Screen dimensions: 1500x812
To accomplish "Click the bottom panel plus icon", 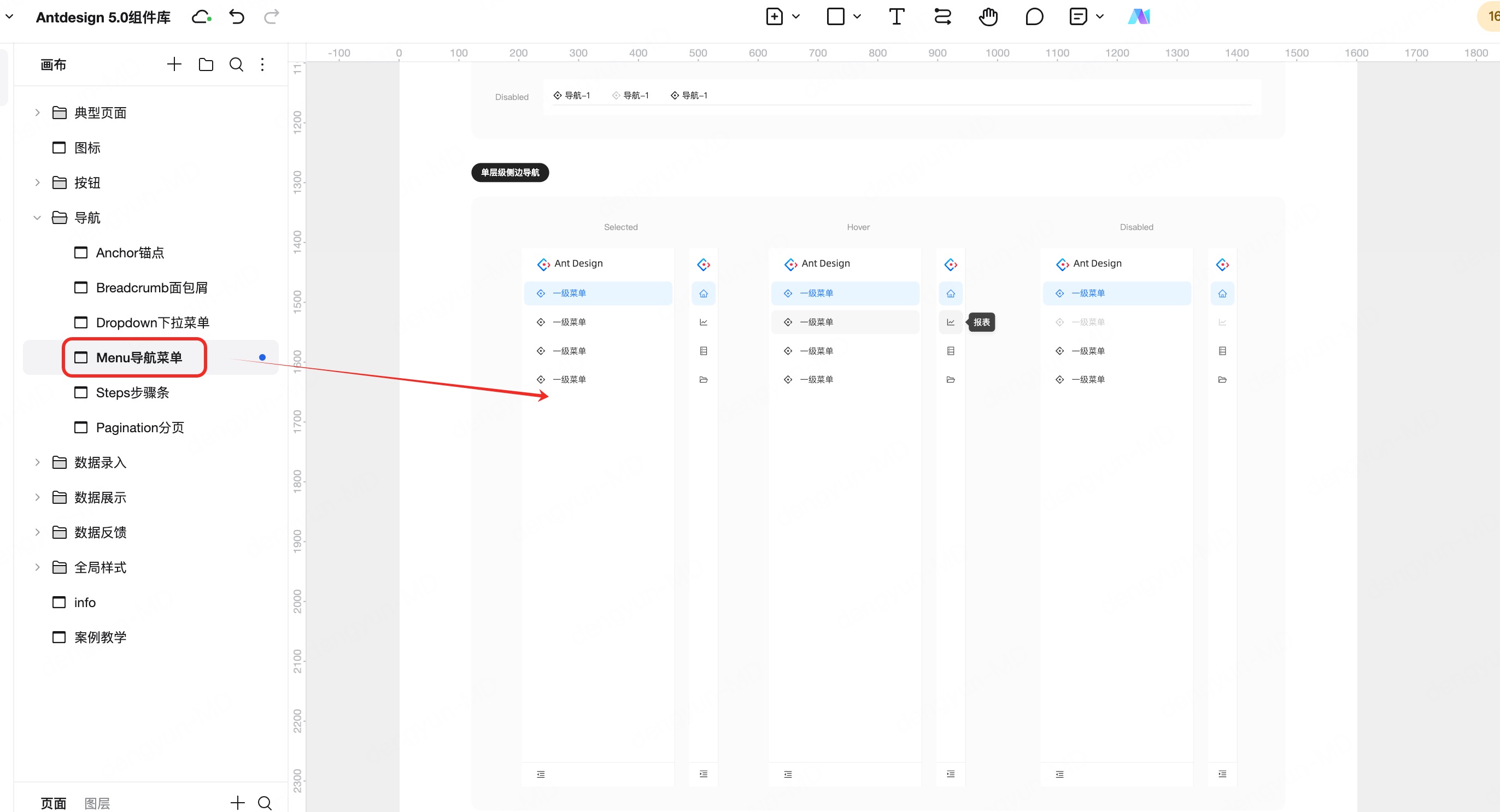I will 238,803.
